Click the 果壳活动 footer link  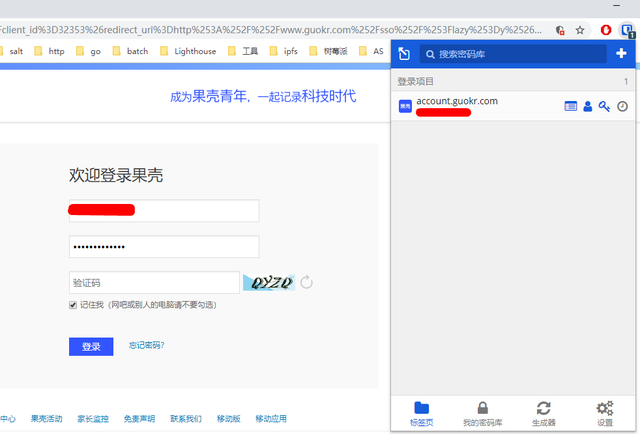[x=47, y=418]
